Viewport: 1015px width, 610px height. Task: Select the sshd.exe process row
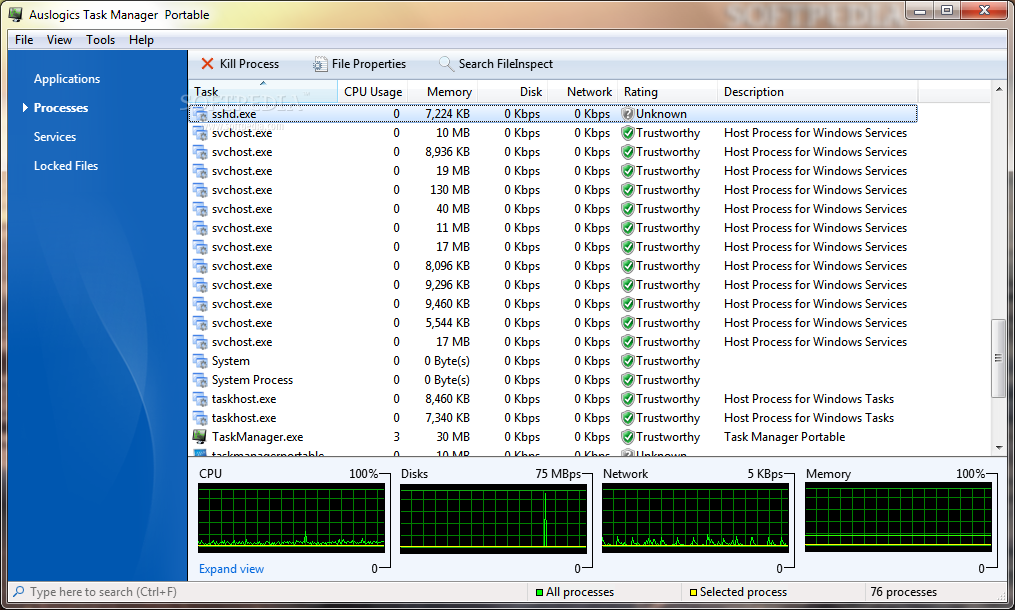coord(553,114)
